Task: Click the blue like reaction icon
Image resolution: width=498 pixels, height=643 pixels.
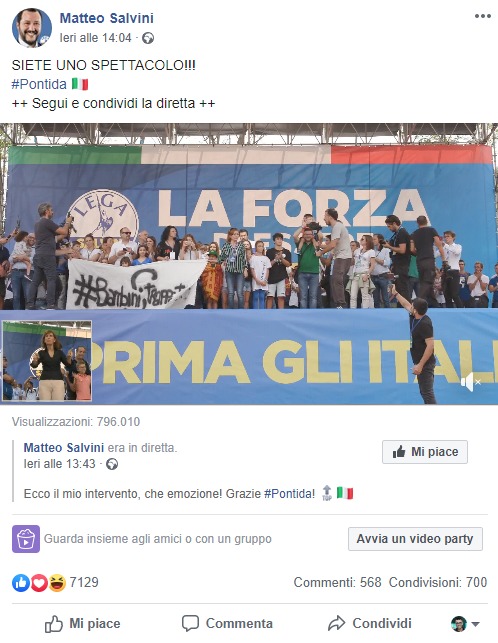Action: tap(21, 583)
